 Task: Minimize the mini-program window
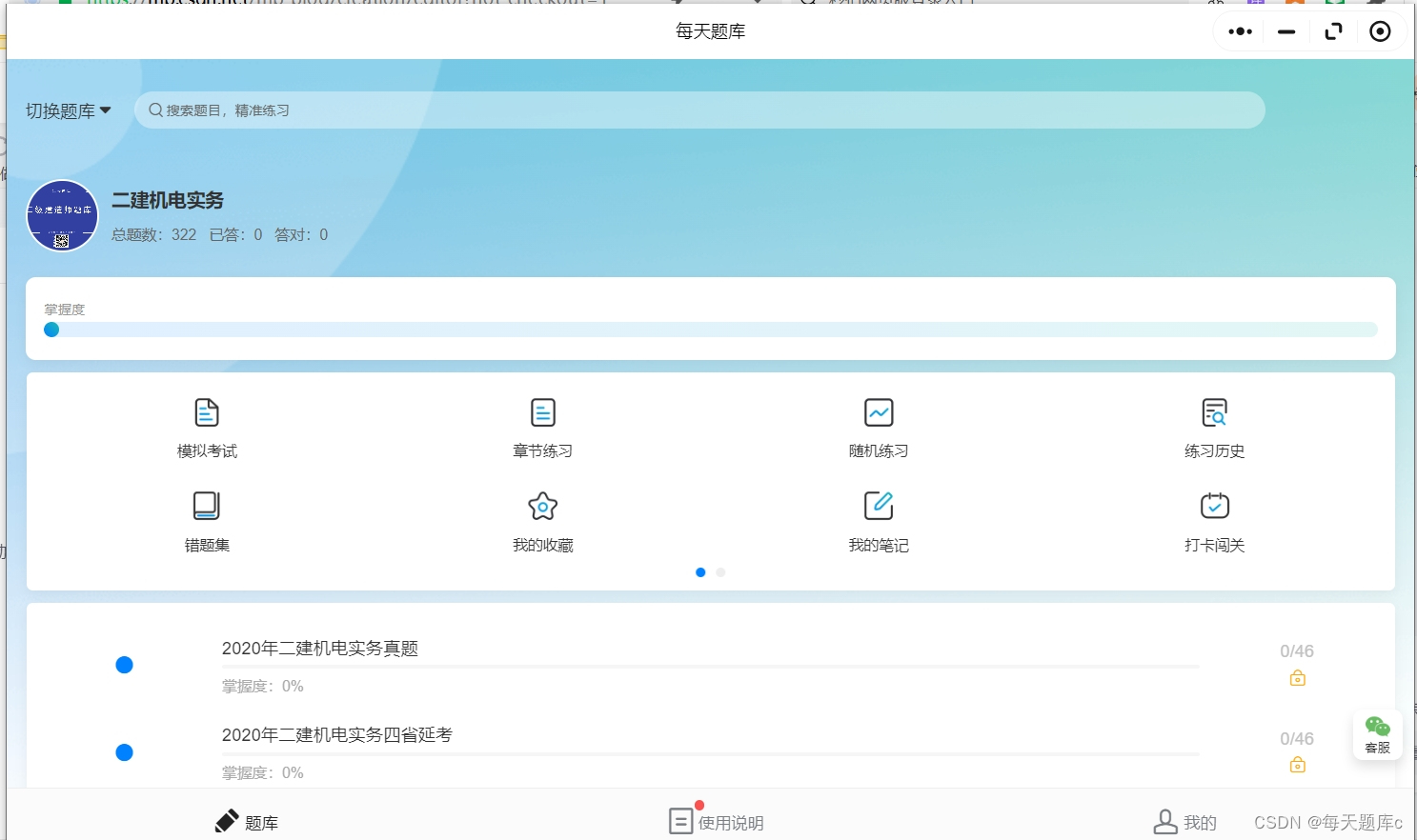[x=1286, y=31]
